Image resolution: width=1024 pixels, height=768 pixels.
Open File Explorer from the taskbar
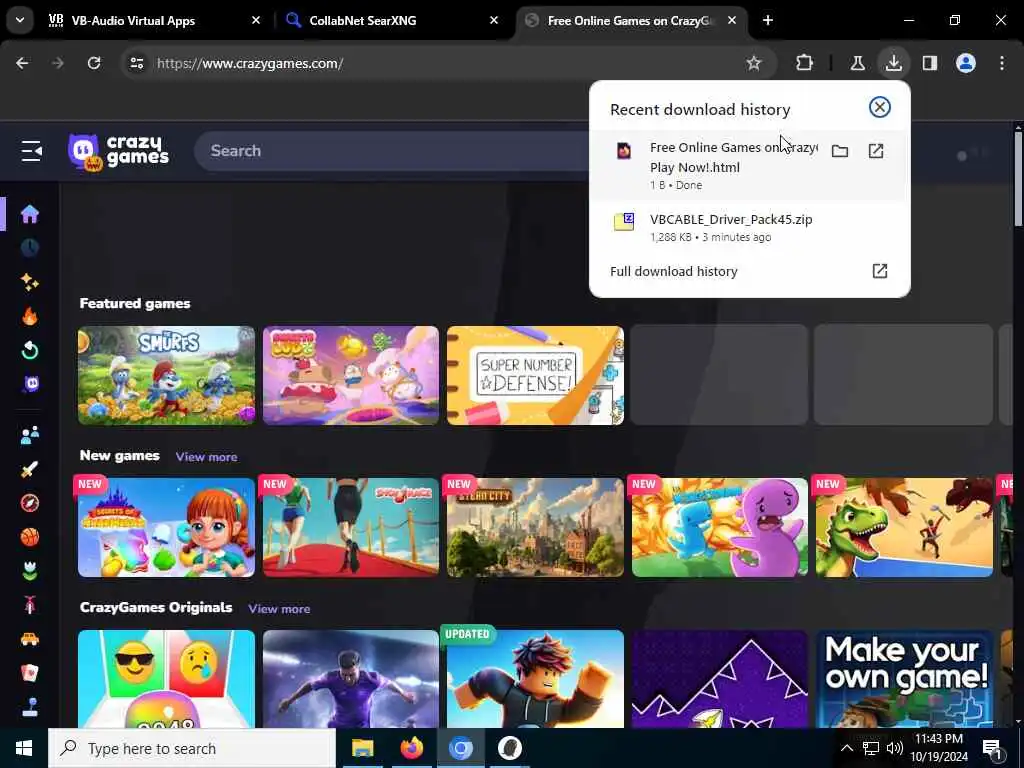[x=362, y=748]
